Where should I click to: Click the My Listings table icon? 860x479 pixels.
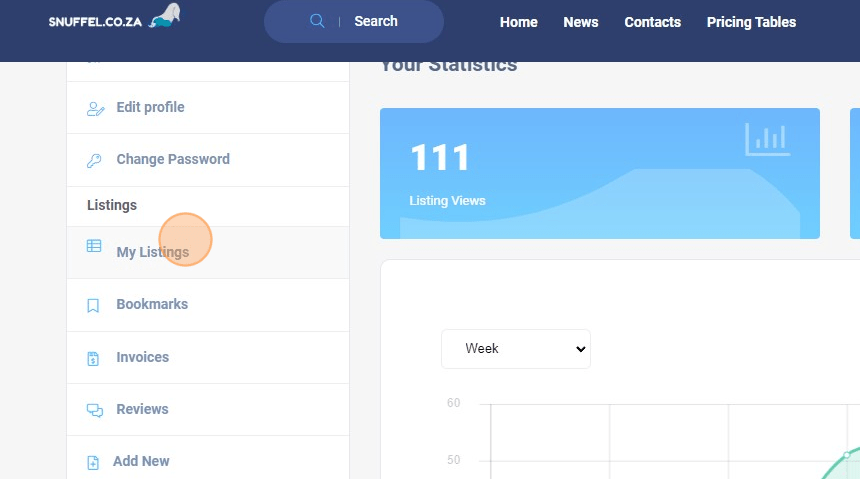[94, 246]
